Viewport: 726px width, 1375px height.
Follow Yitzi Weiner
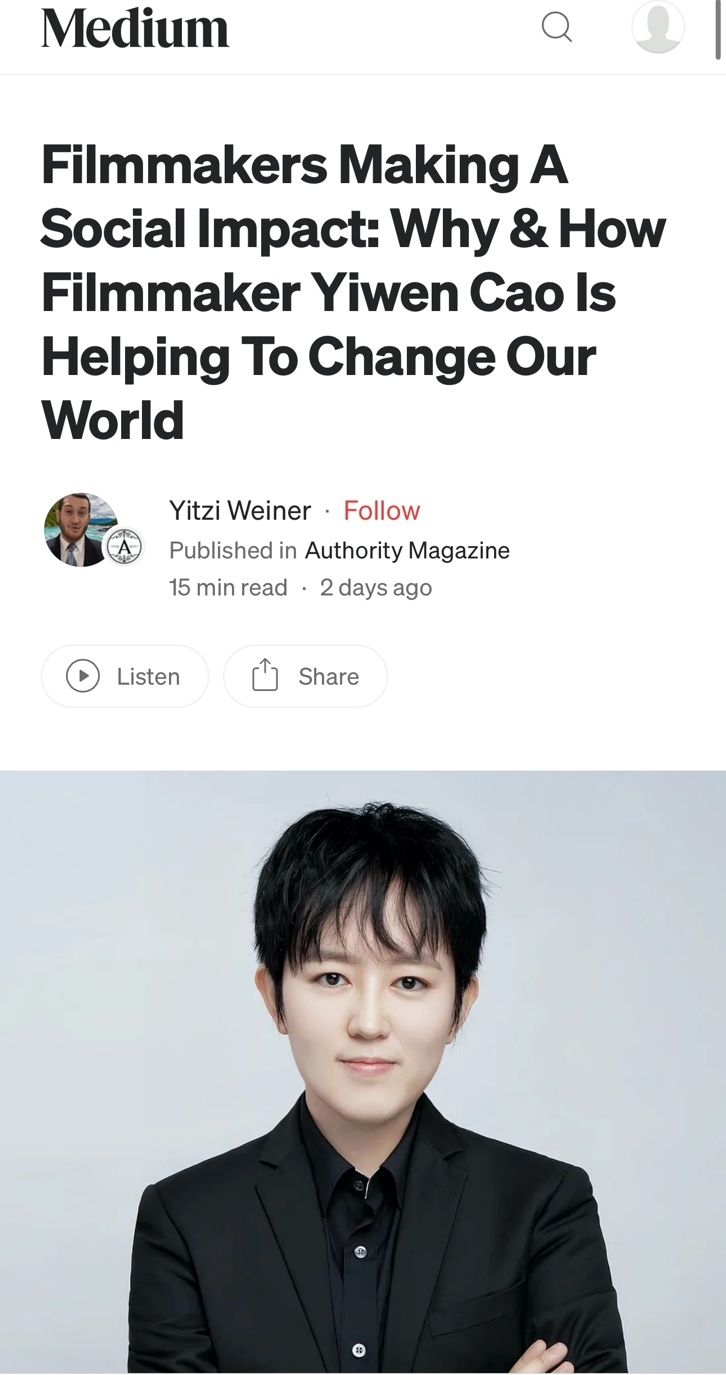pyautogui.click(x=381, y=511)
